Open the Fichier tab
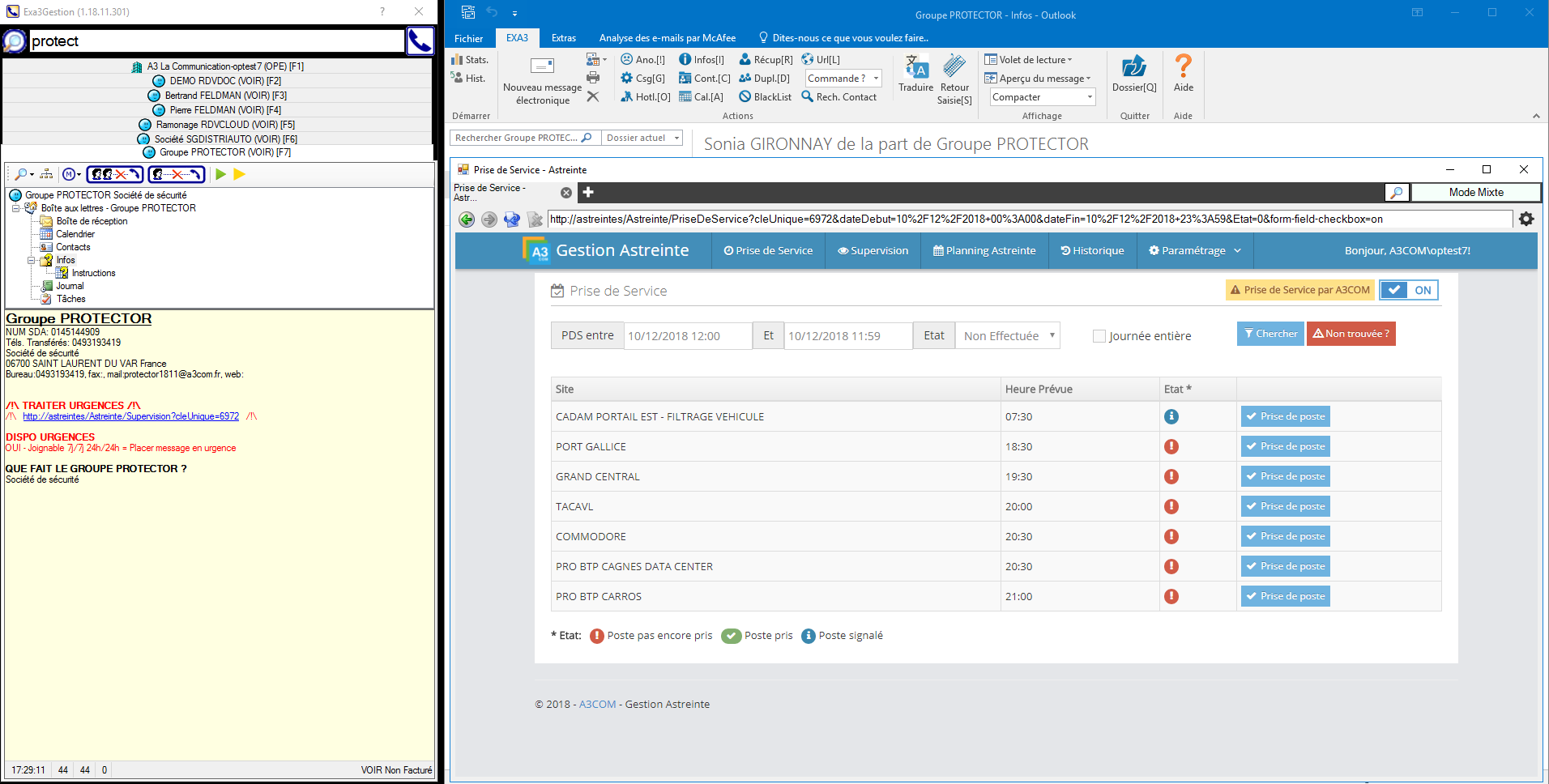Screen dimensions: 1549x784 point(468,38)
